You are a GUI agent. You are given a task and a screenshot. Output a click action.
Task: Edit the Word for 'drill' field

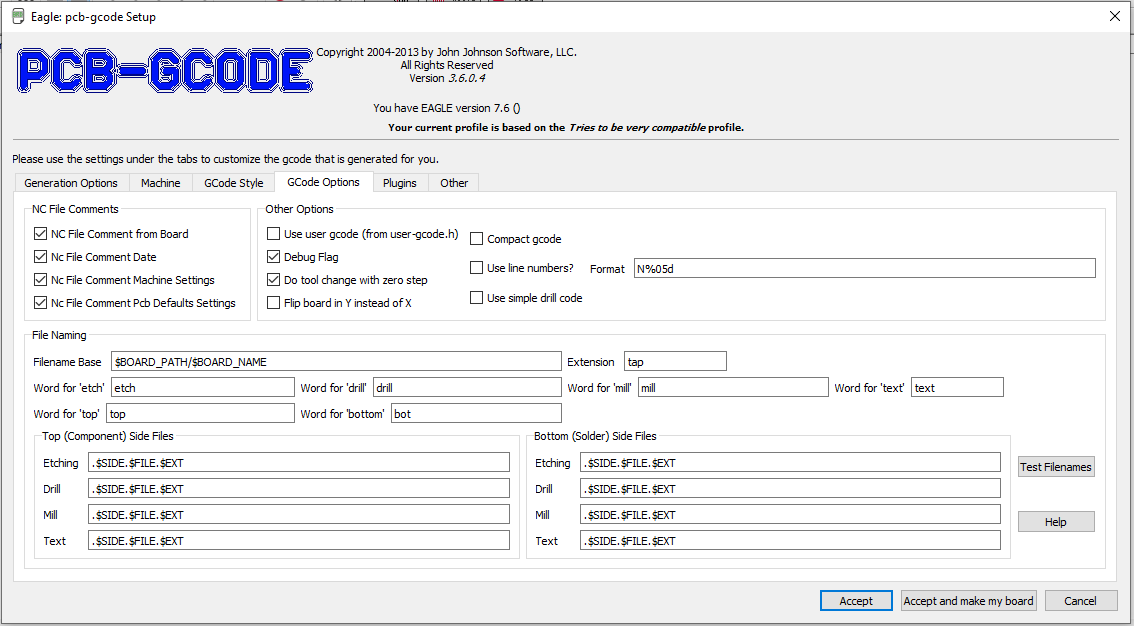[x=467, y=387]
